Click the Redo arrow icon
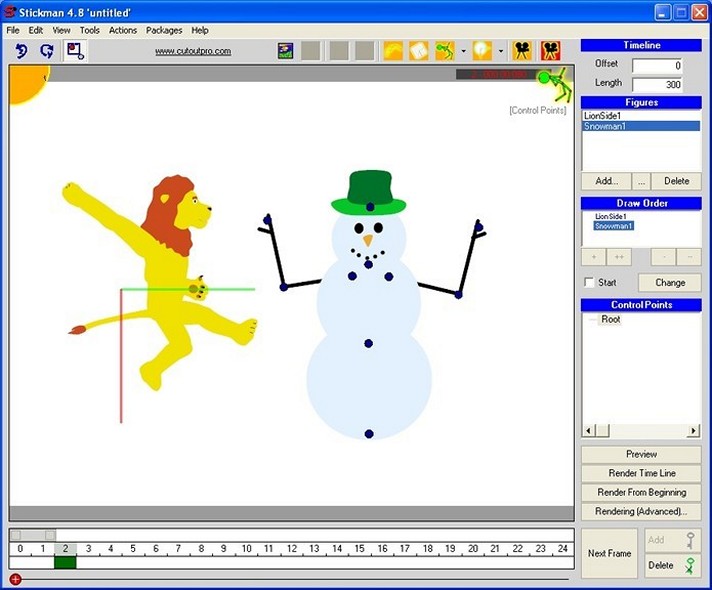This screenshot has width=712, height=590. [47, 50]
